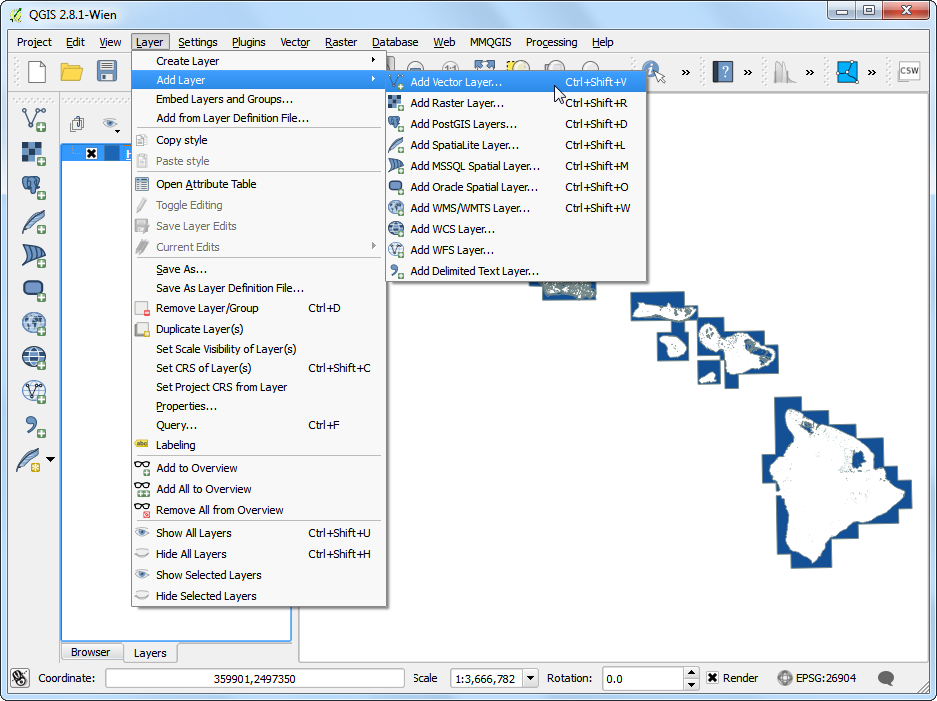Image resolution: width=937 pixels, height=701 pixels.
Task: Click the Add Vector Layer sidebar icon
Action: (33, 119)
